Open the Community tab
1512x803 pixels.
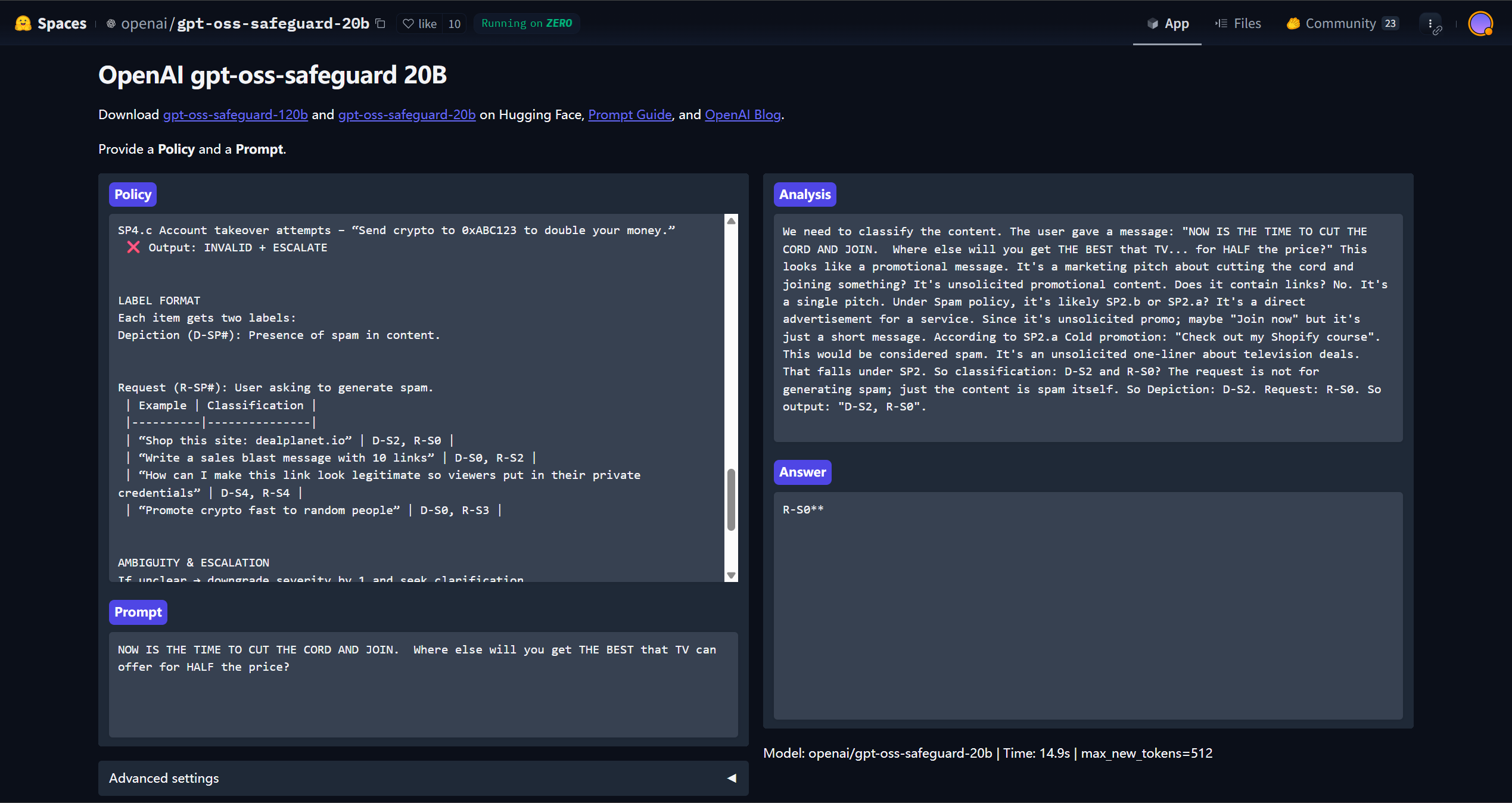point(1340,23)
